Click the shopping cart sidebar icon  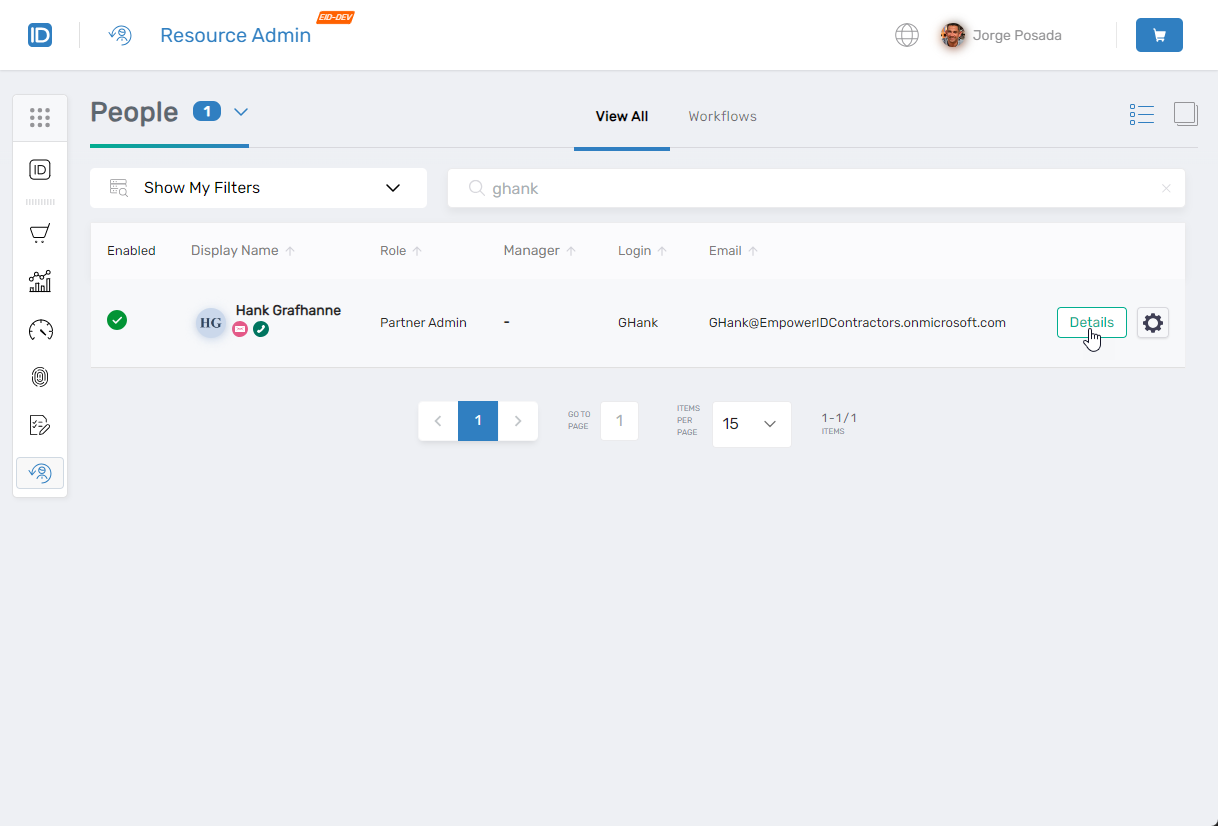pos(40,234)
